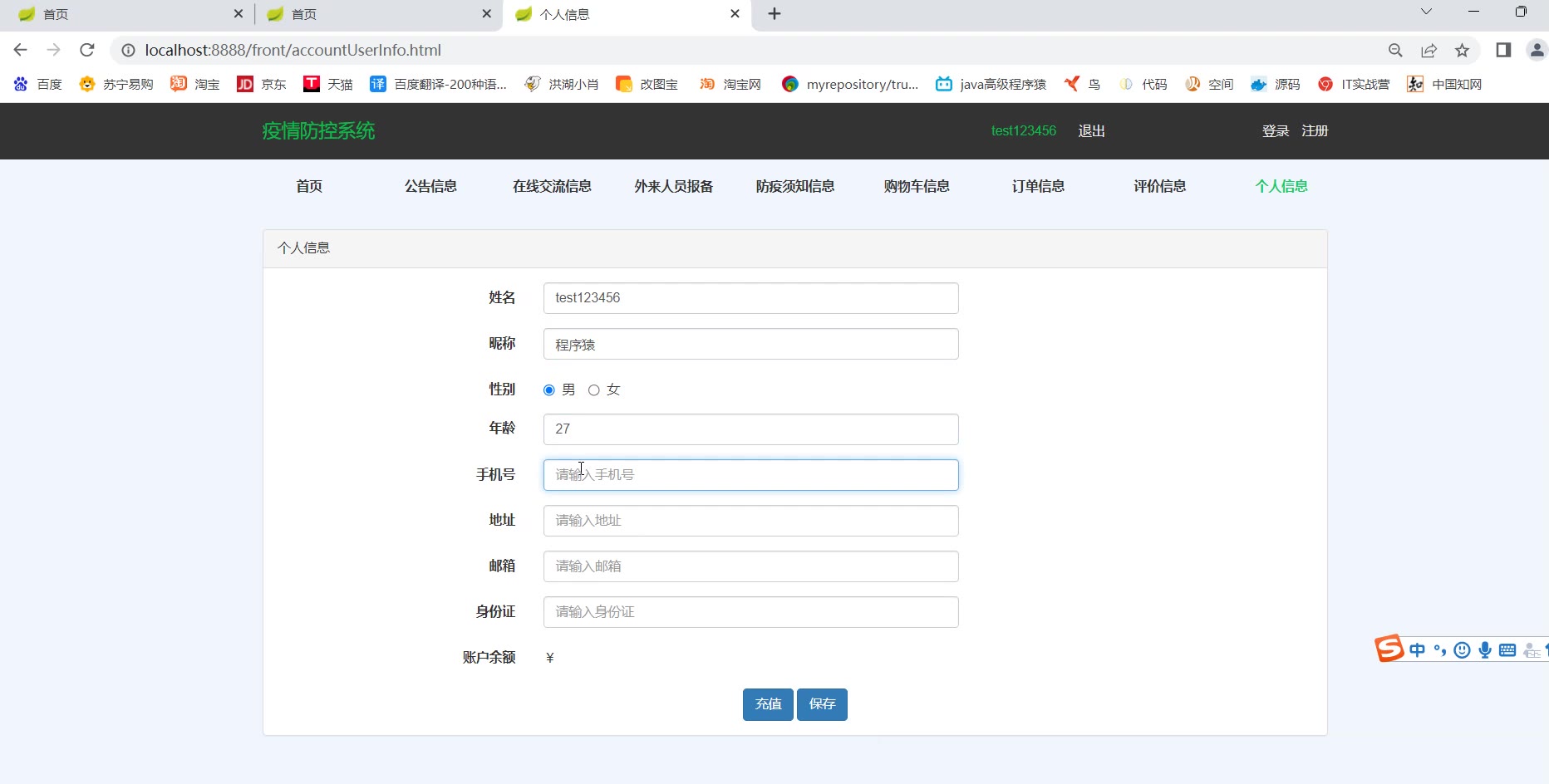The image size is (1549, 784).
Task: Open the 源码 bookmark
Action: point(1276,84)
